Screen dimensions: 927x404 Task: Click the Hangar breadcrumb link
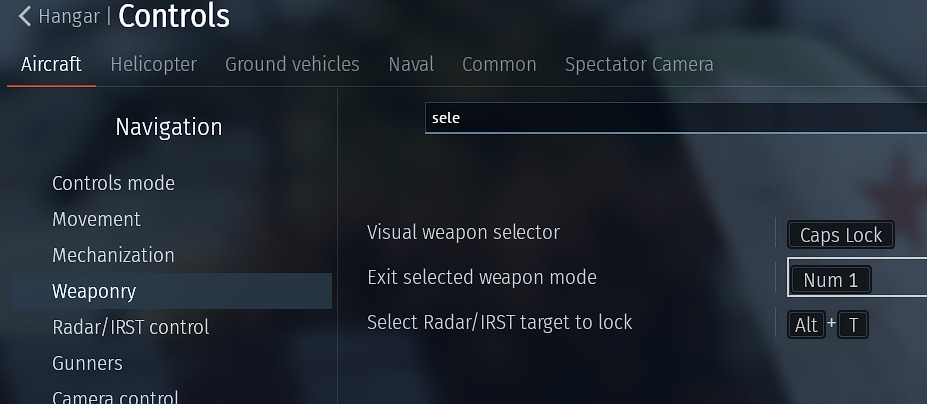(x=70, y=17)
